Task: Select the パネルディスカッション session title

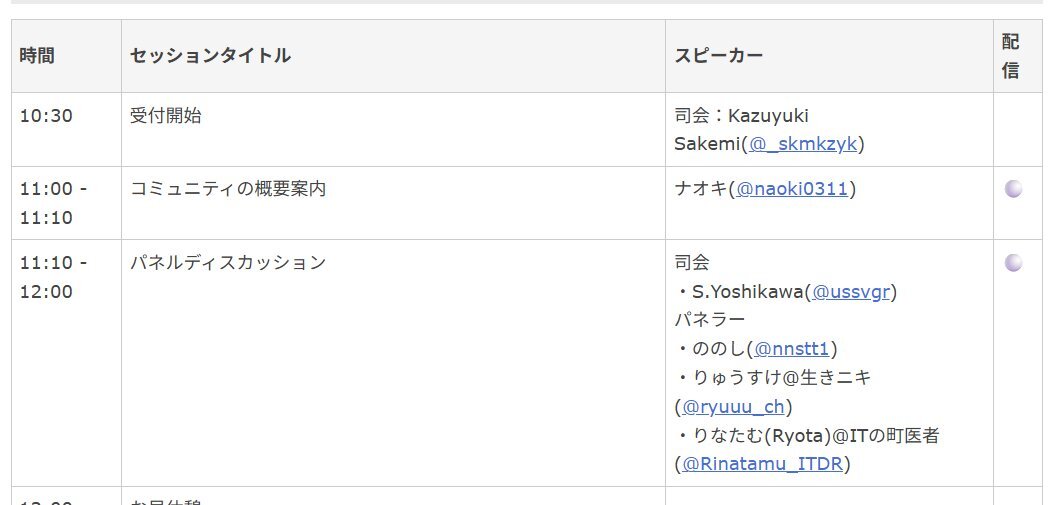Action: tap(228, 263)
